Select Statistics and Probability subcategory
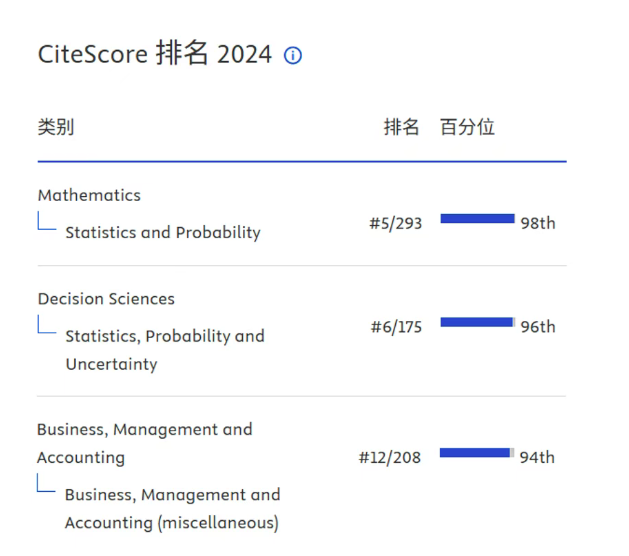This screenshot has height=556, width=629. point(162,232)
